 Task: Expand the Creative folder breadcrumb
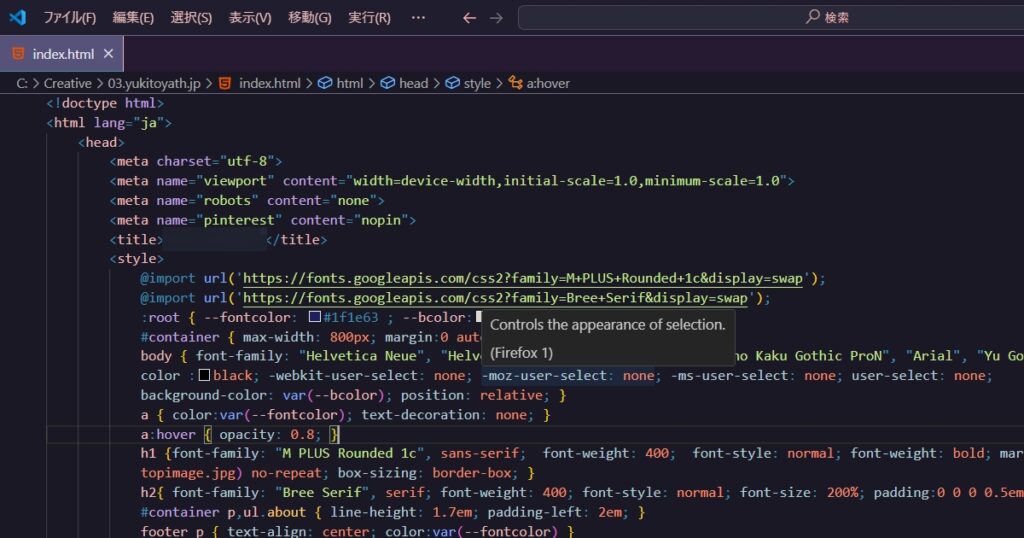67,83
